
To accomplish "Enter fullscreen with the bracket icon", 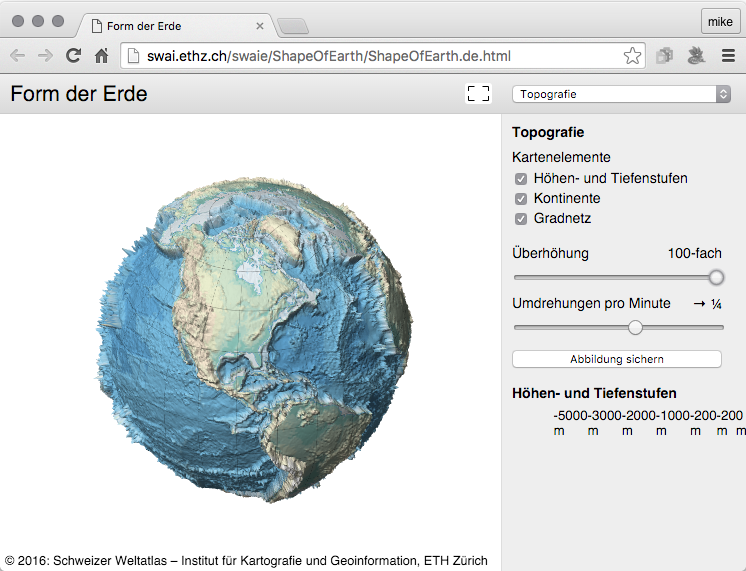I will 479,94.
